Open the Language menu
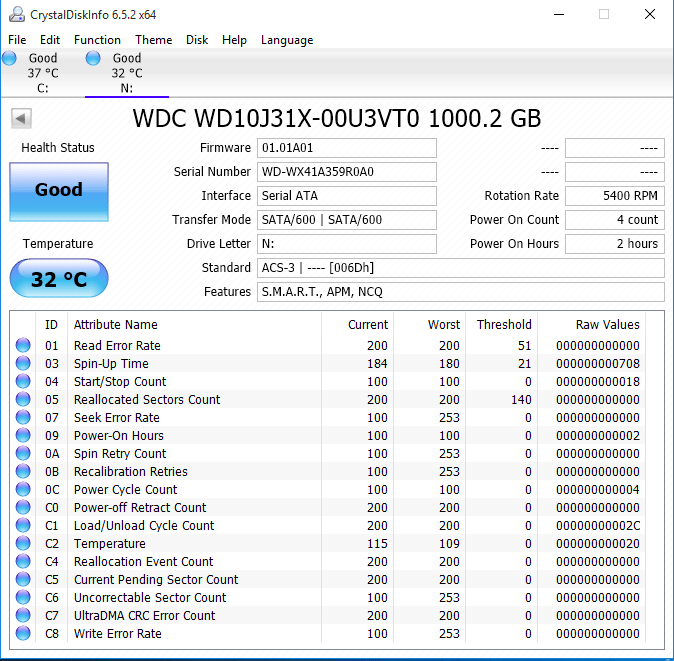This screenshot has height=661, width=674. point(287,40)
